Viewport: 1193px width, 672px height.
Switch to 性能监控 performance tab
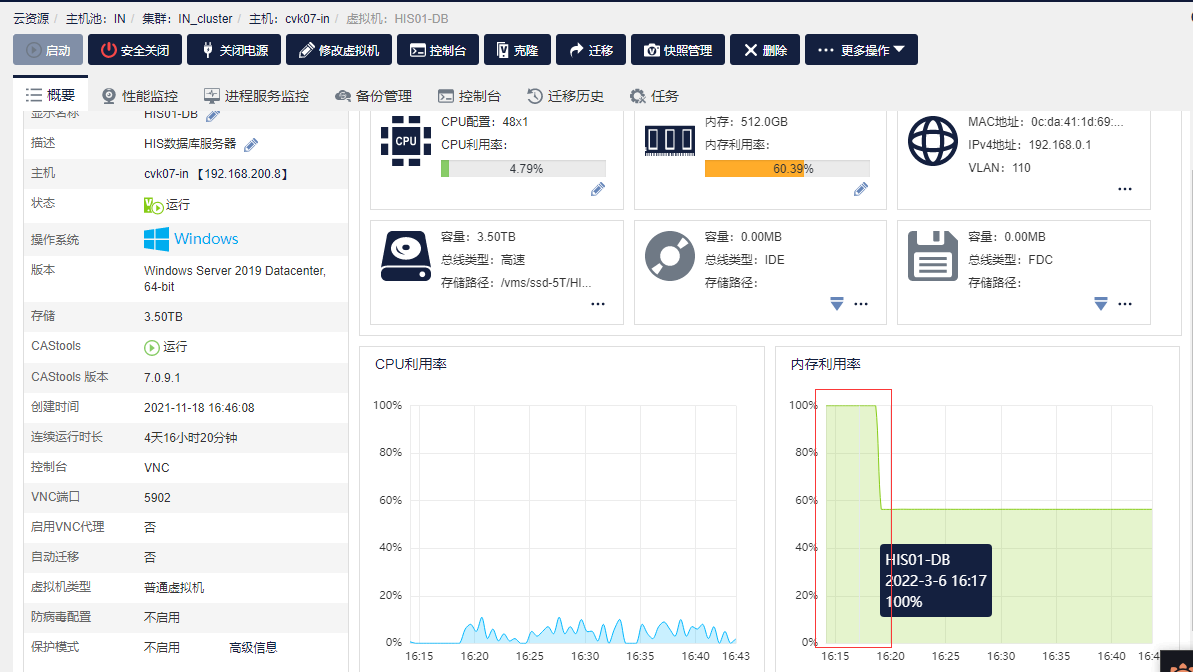click(140, 96)
